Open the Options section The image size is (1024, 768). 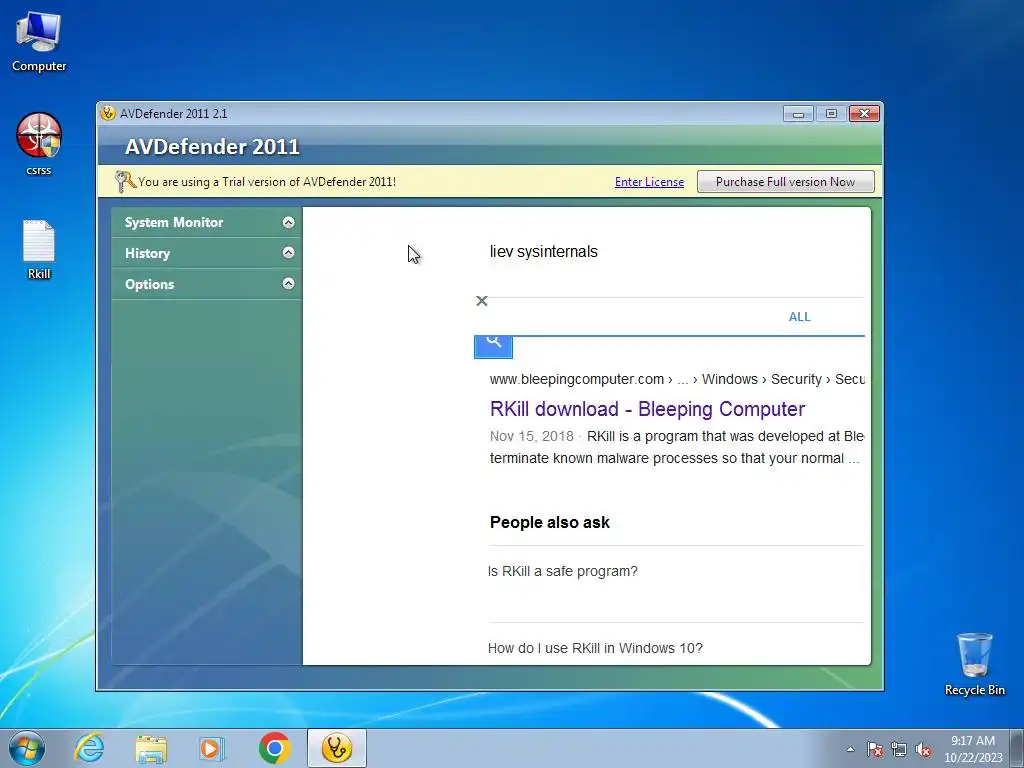click(x=206, y=284)
